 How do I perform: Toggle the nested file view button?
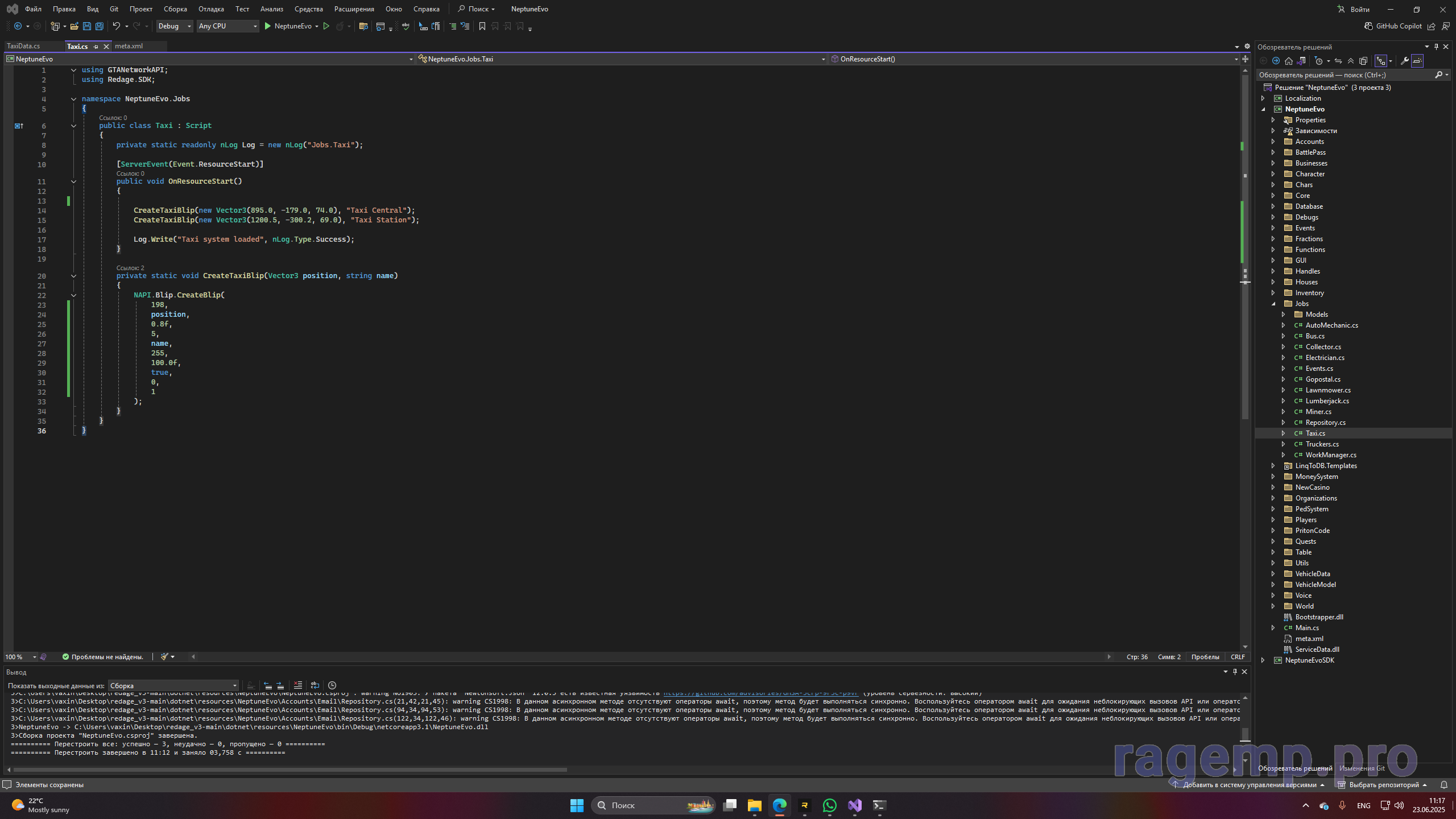(1380, 61)
